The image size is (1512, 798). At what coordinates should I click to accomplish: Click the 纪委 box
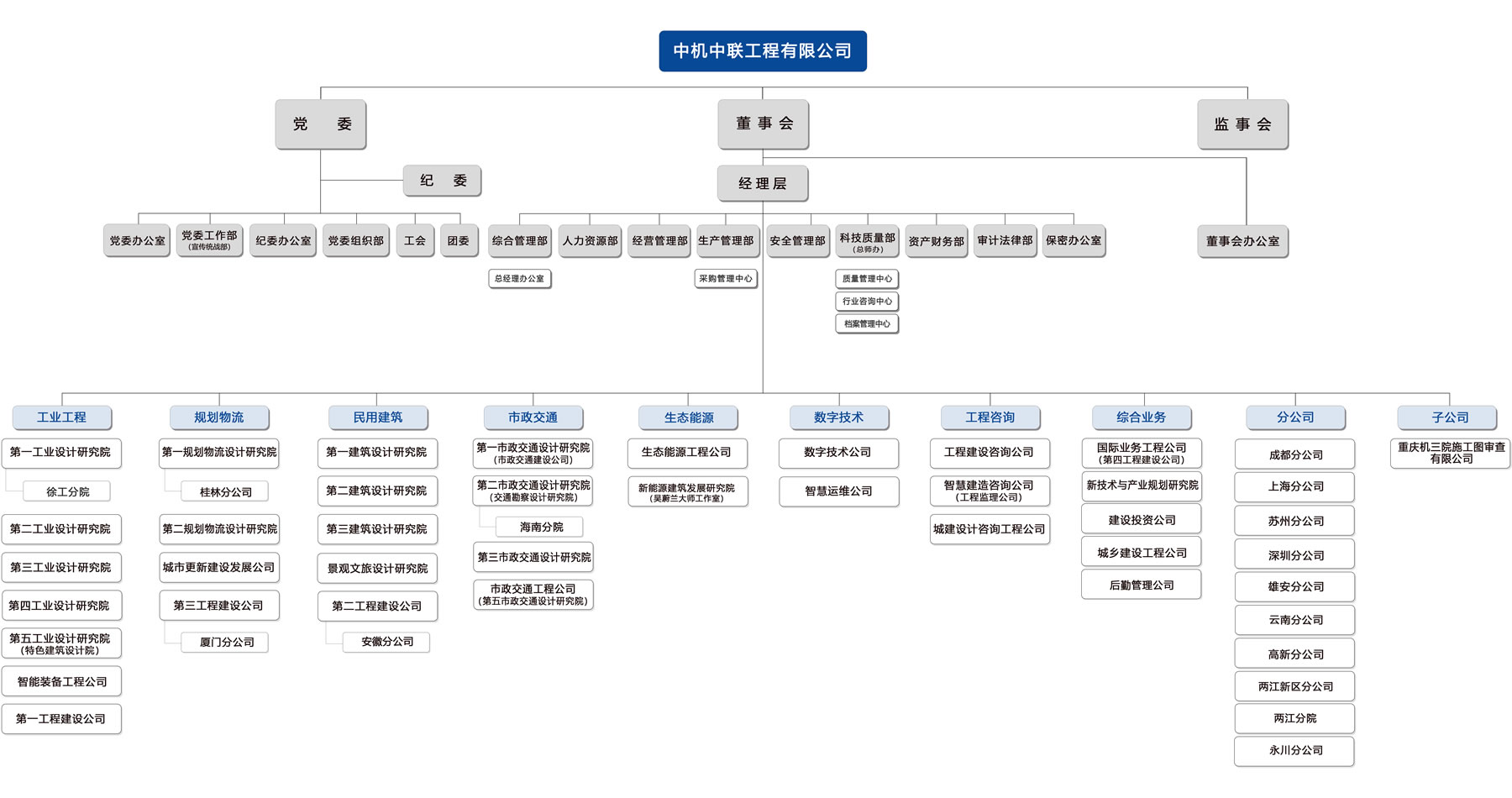[442, 181]
